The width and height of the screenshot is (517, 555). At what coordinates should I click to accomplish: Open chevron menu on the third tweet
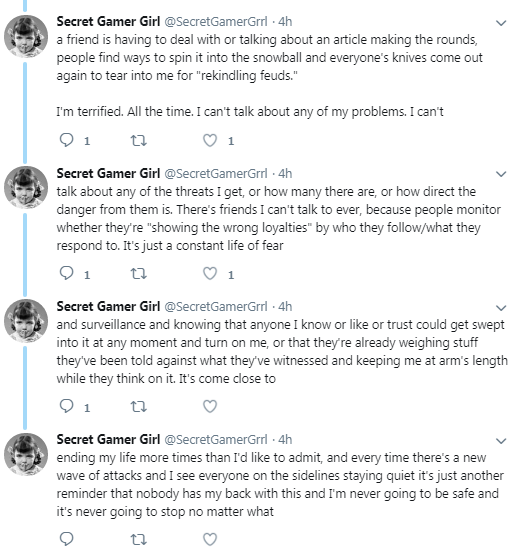(501, 308)
